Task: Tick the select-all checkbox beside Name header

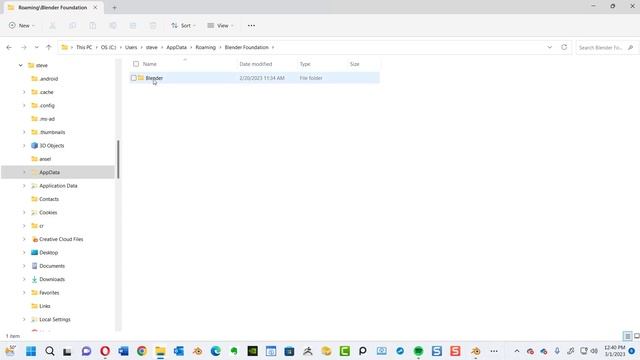Action: tap(136, 64)
